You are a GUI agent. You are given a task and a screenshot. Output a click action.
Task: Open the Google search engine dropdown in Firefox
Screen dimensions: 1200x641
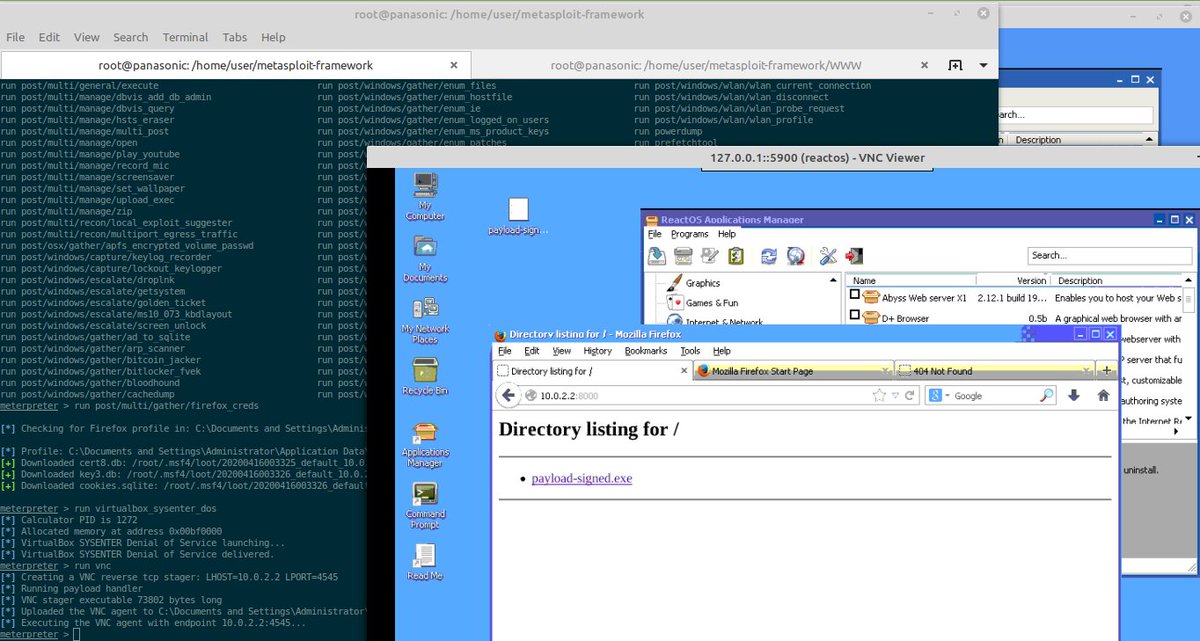947,396
